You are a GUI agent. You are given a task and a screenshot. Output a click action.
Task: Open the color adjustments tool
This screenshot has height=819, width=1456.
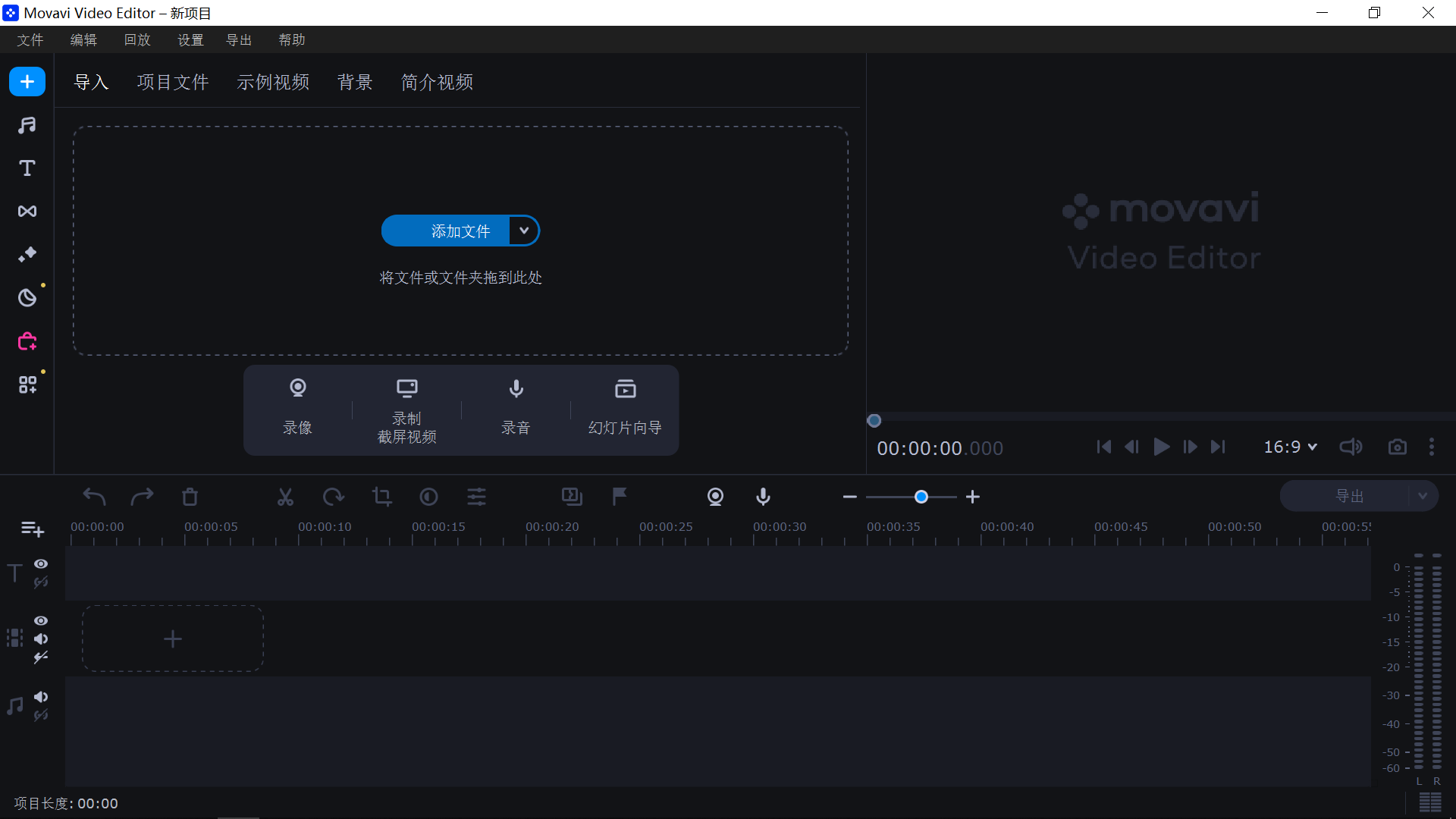tap(429, 497)
